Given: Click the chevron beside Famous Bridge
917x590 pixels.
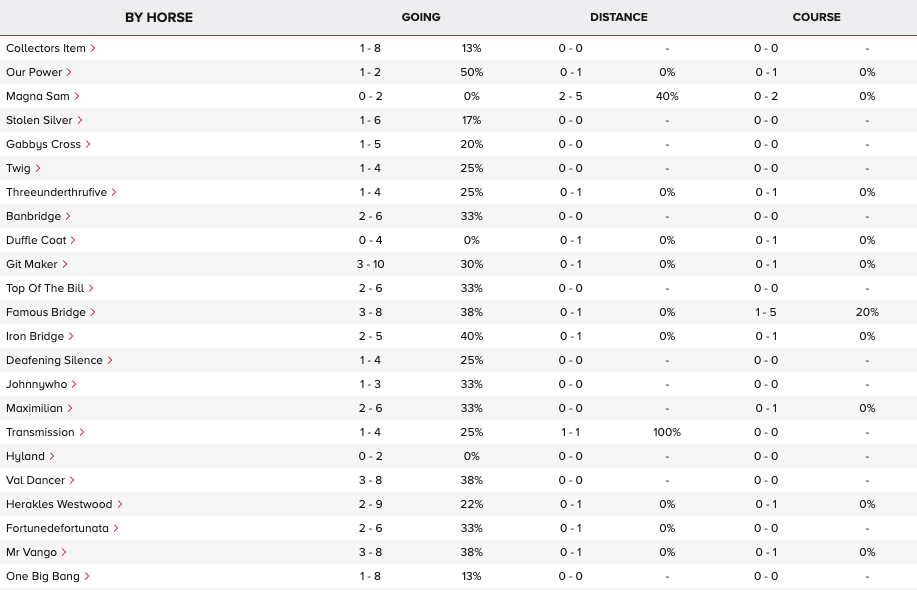Looking at the screenshot, I should (93, 312).
